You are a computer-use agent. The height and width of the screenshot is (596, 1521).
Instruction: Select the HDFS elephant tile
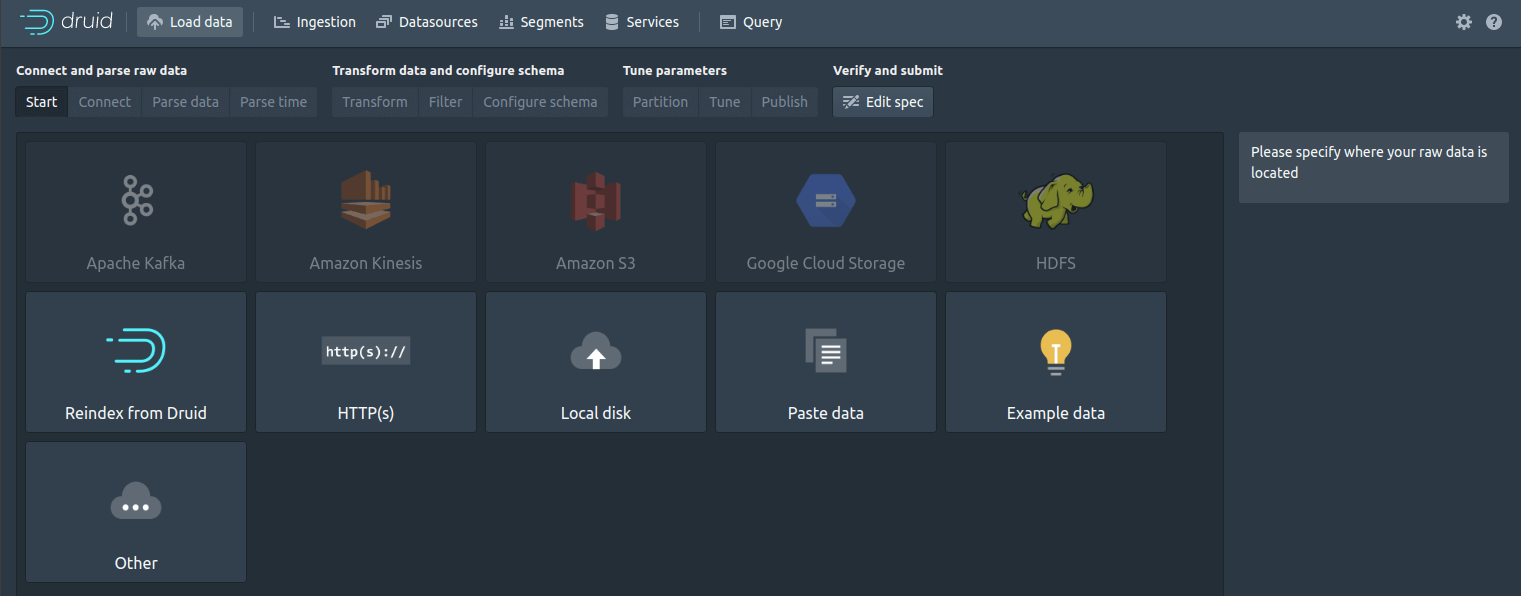(x=1055, y=211)
